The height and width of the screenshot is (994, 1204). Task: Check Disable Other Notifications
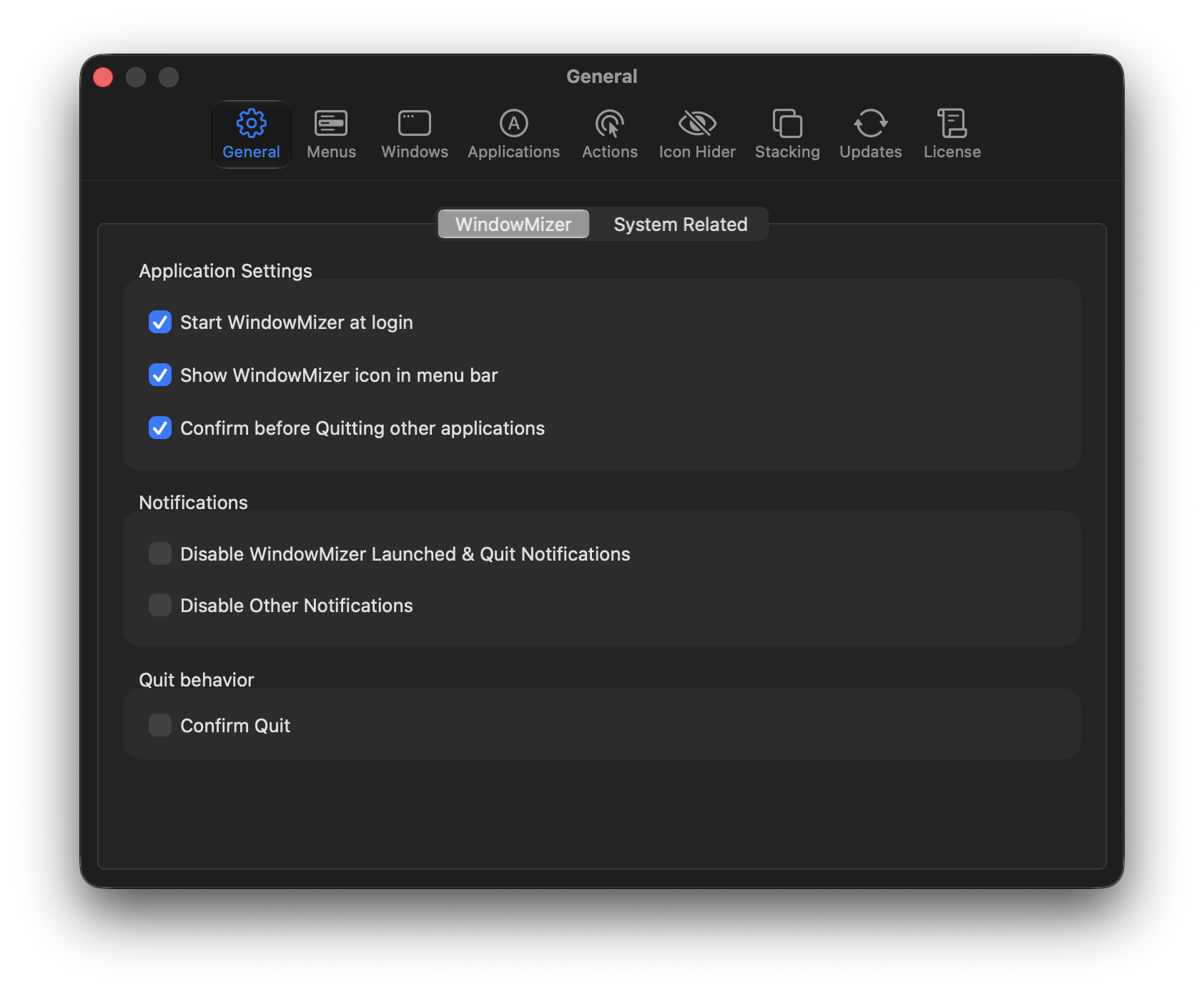point(160,605)
